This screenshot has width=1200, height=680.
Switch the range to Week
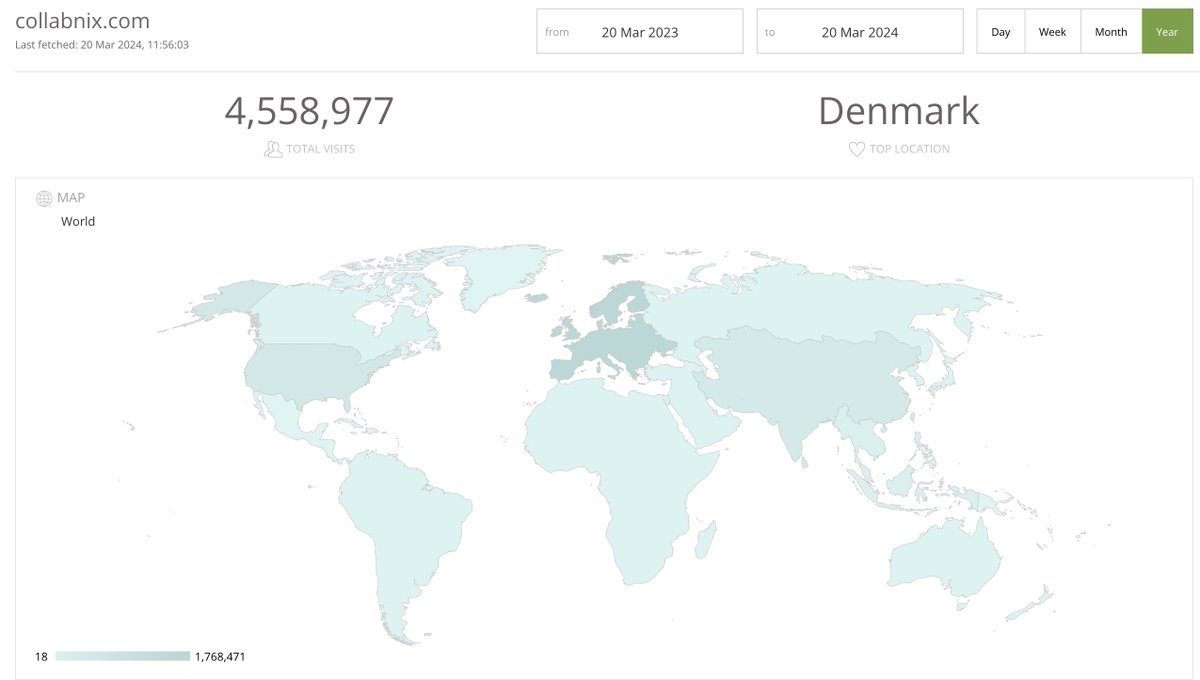pos(1052,32)
